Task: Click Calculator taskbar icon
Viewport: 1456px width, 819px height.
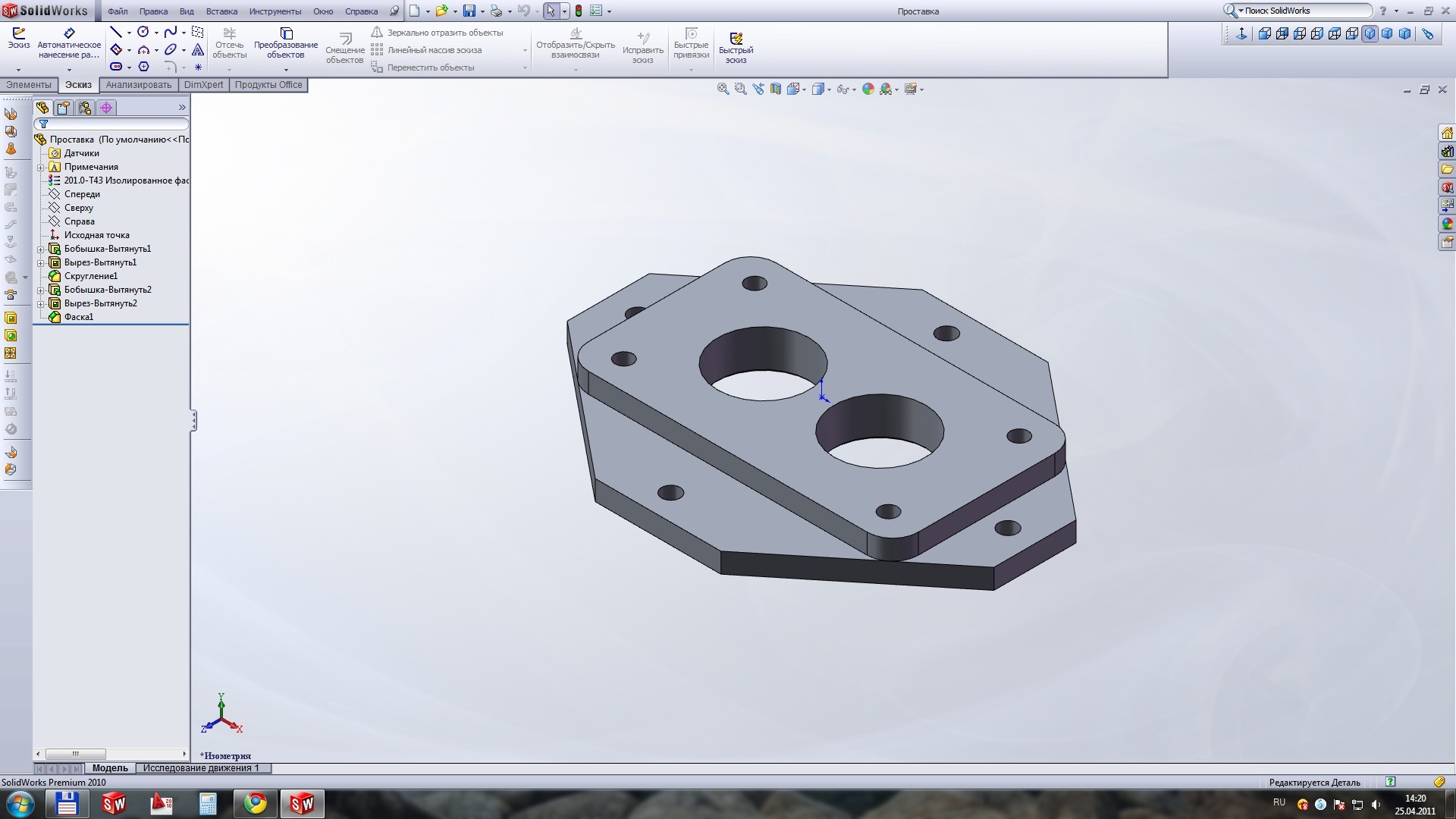Action: (x=208, y=804)
